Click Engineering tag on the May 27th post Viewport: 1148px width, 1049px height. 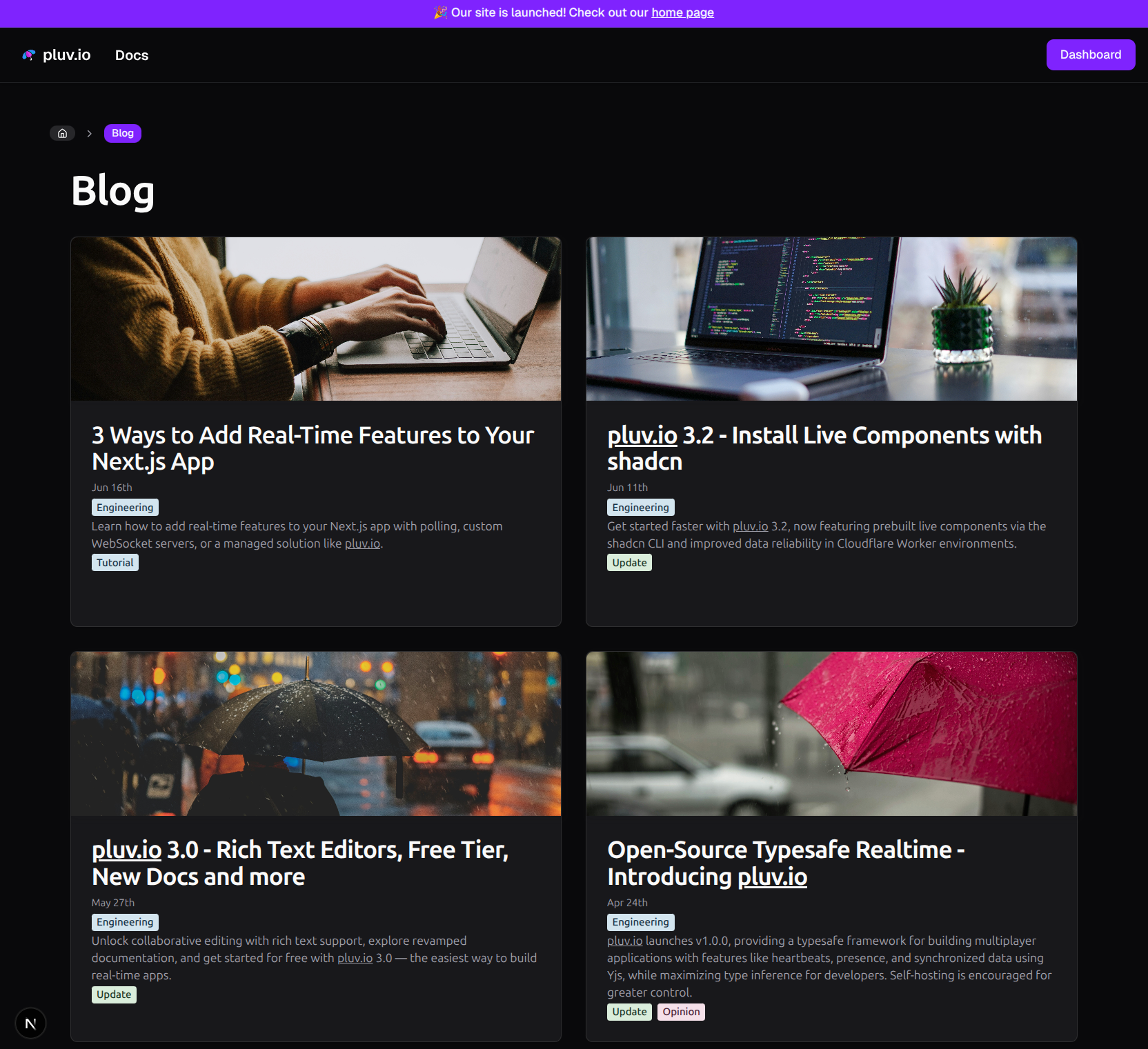[125, 922]
